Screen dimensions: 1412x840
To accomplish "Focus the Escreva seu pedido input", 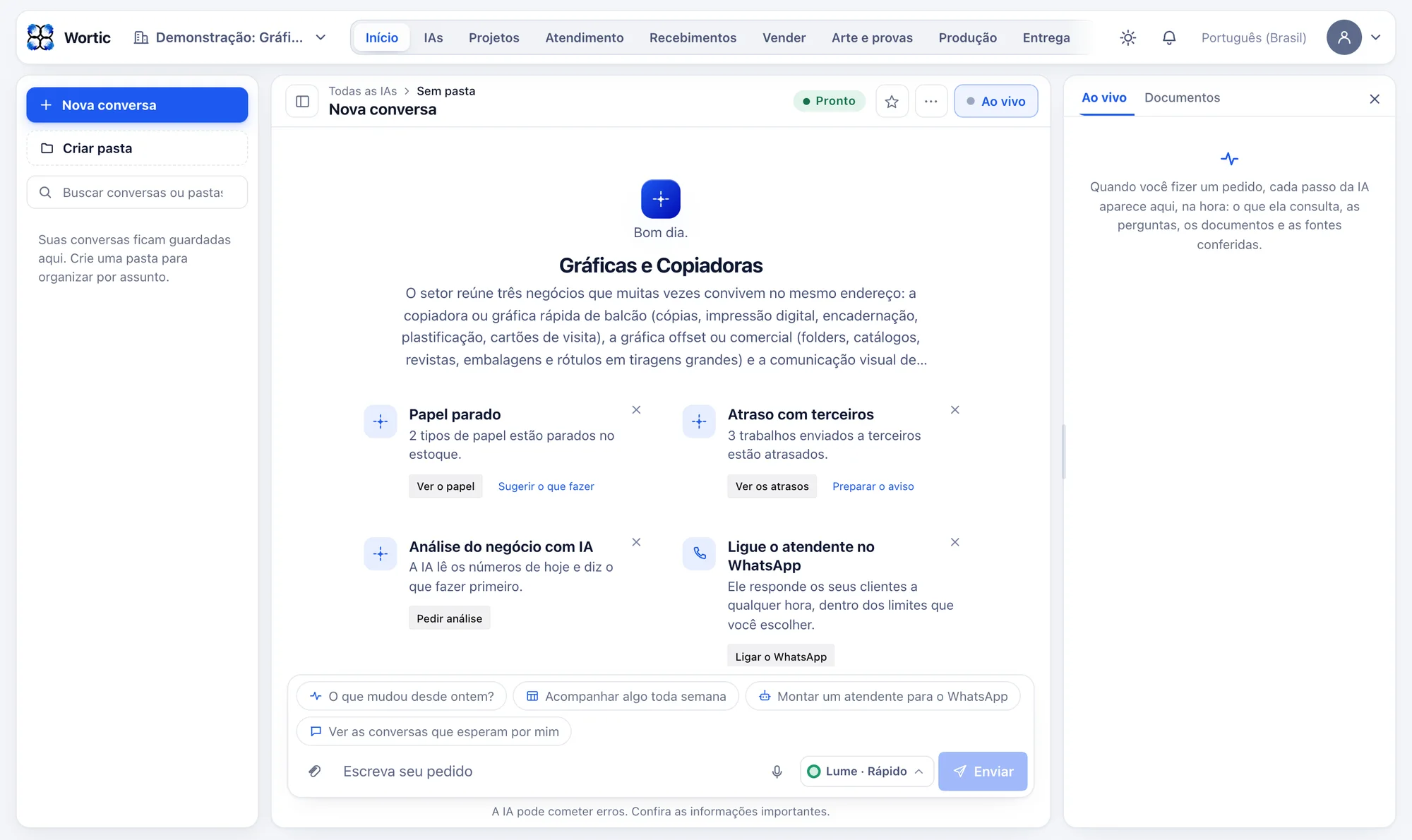I will [x=547, y=771].
